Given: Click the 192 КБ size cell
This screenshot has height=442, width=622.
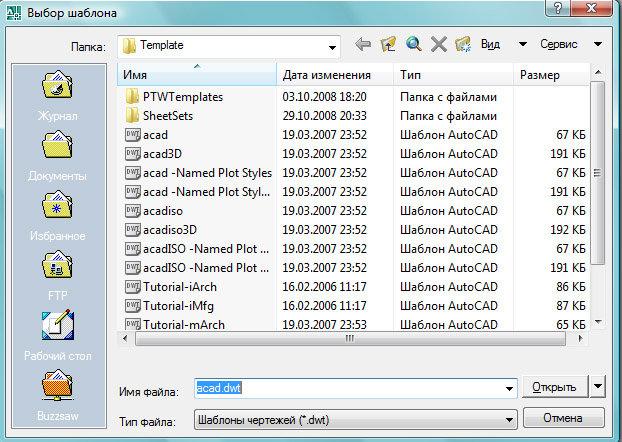Looking at the screenshot, I should (568, 230).
